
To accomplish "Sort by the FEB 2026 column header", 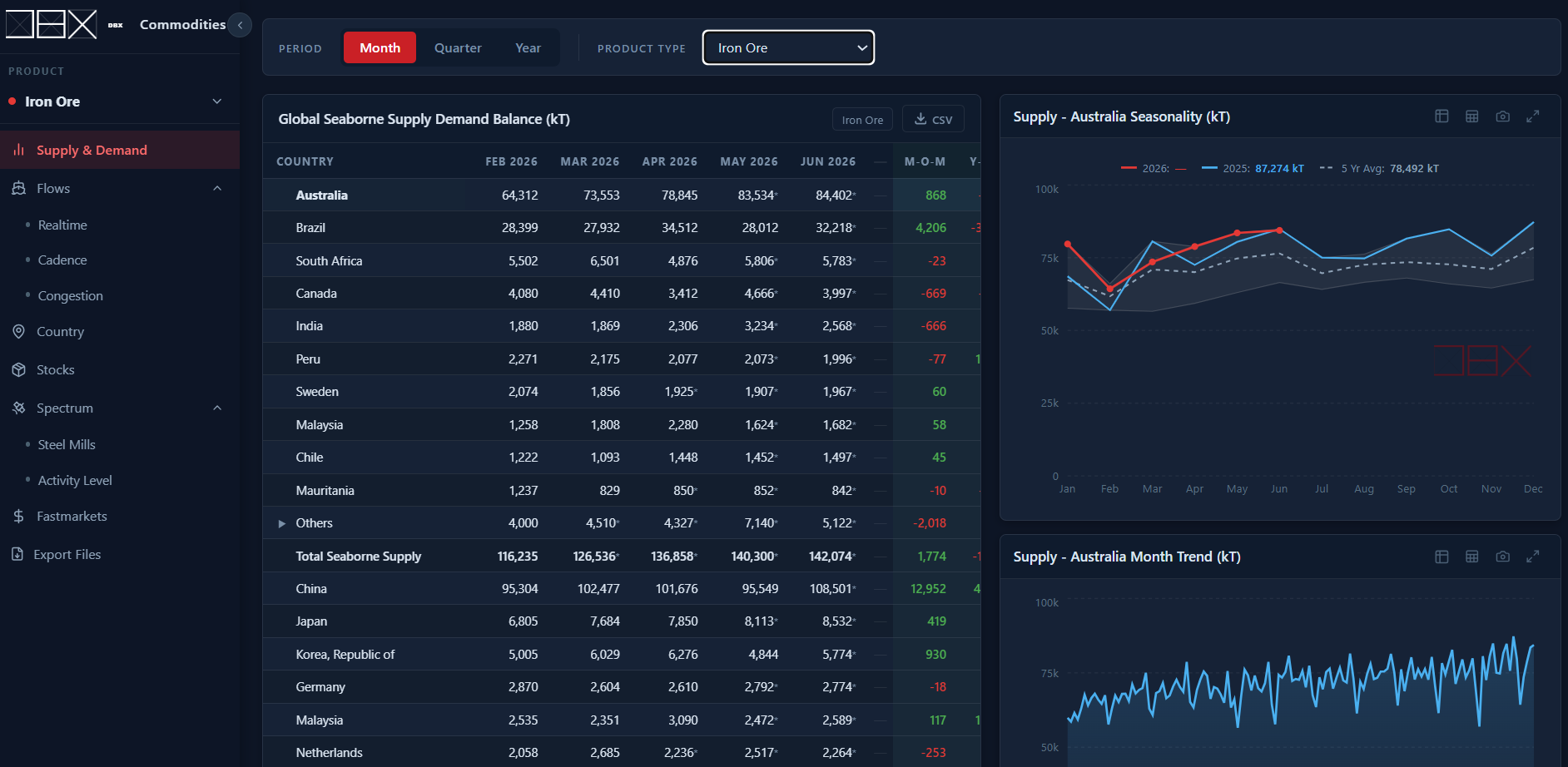I will pyautogui.click(x=511, y=161).
